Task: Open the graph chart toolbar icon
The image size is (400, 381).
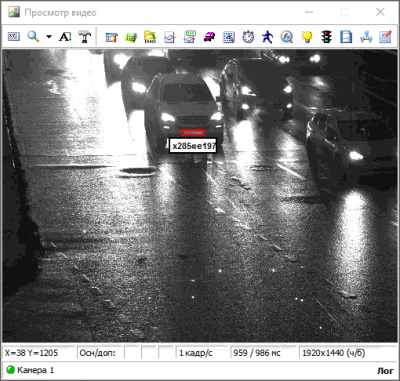Action: click(170, 37)
